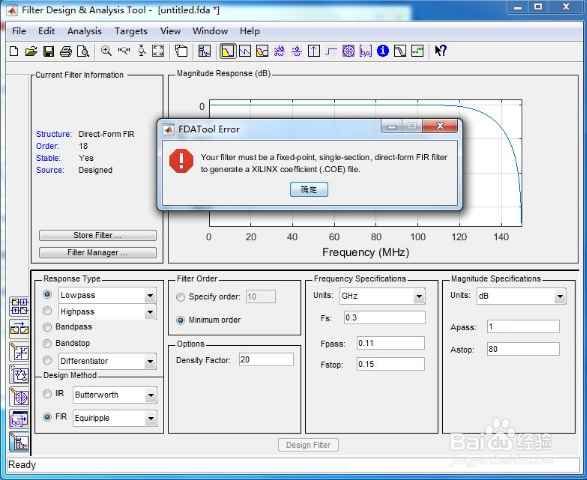Select the Differentiator radio button
Viewport: 587px width, 480px height.
47,360
